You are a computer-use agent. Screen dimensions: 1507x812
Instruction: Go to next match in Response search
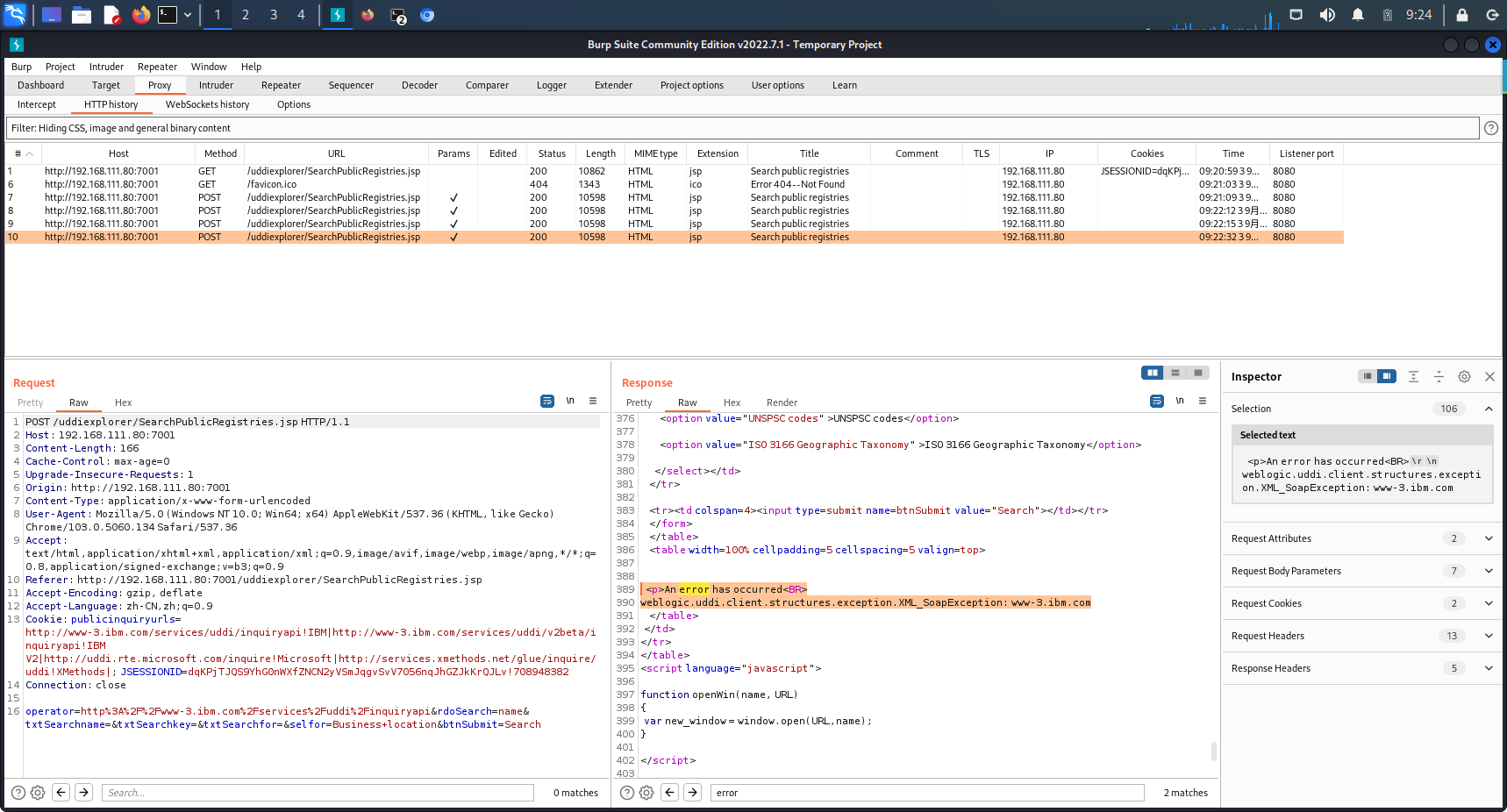(x=693, y=793)
